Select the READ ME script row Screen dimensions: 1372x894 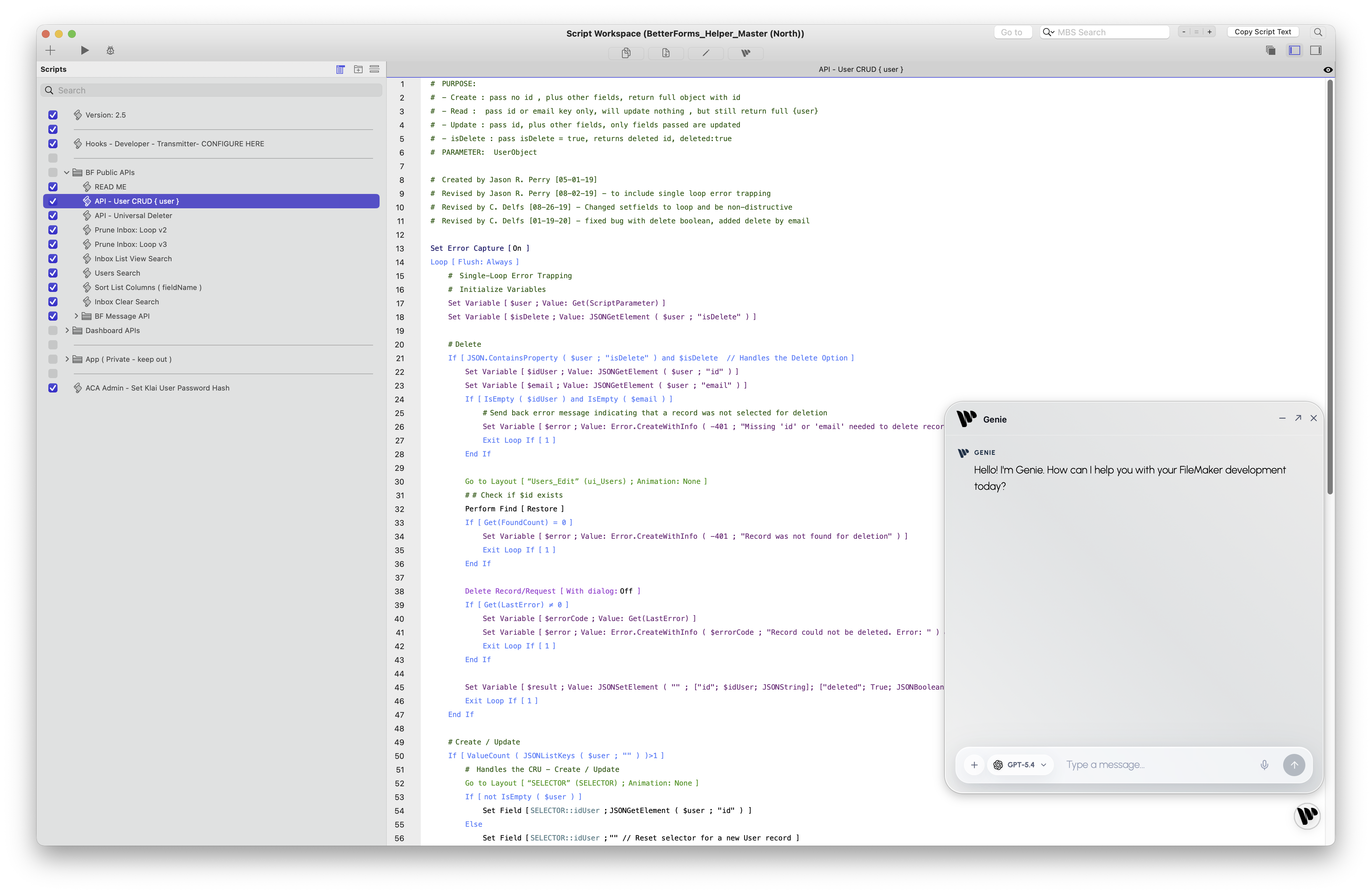tap(212, 187)
